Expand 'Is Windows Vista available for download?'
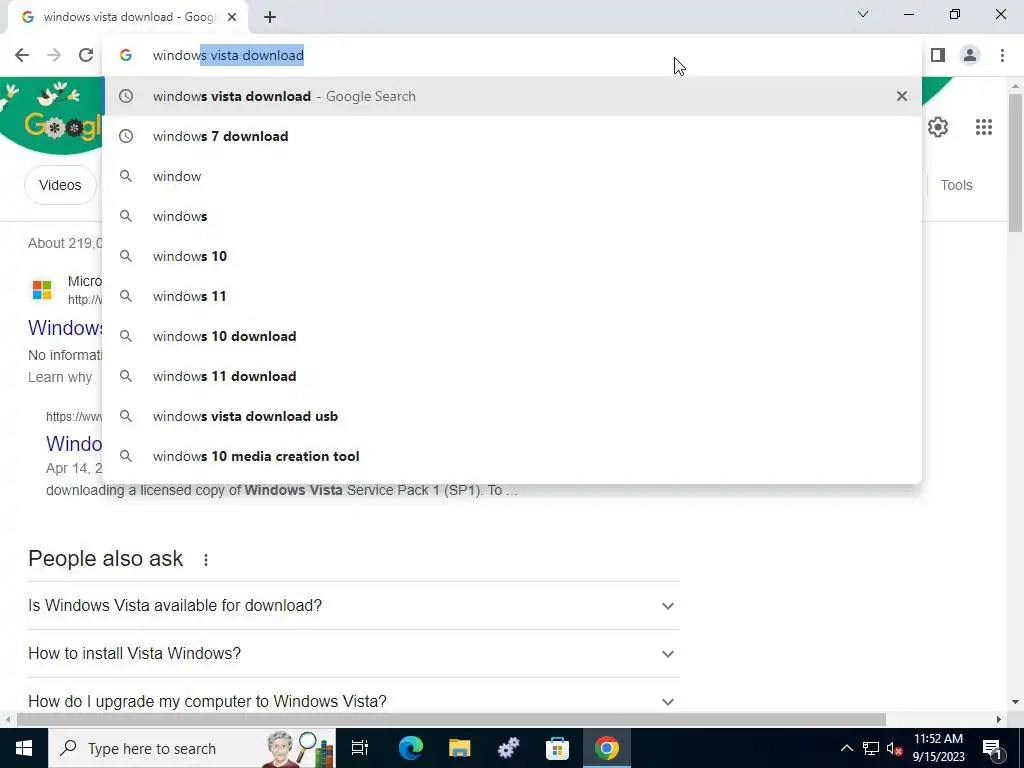The image size is (1024, 768). [x=353, y=606]
